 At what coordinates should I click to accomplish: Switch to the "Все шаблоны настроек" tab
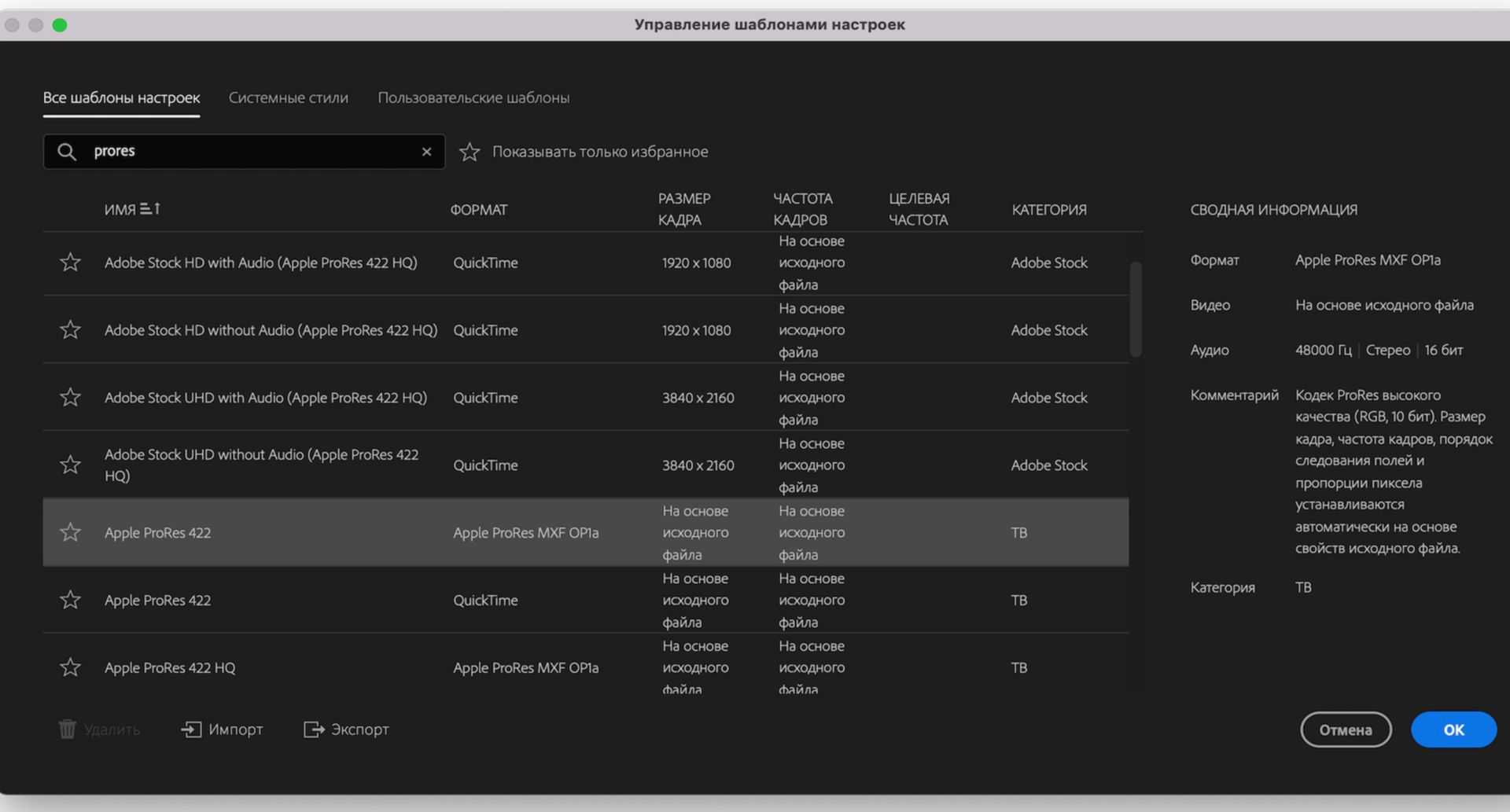click(121, 97)
